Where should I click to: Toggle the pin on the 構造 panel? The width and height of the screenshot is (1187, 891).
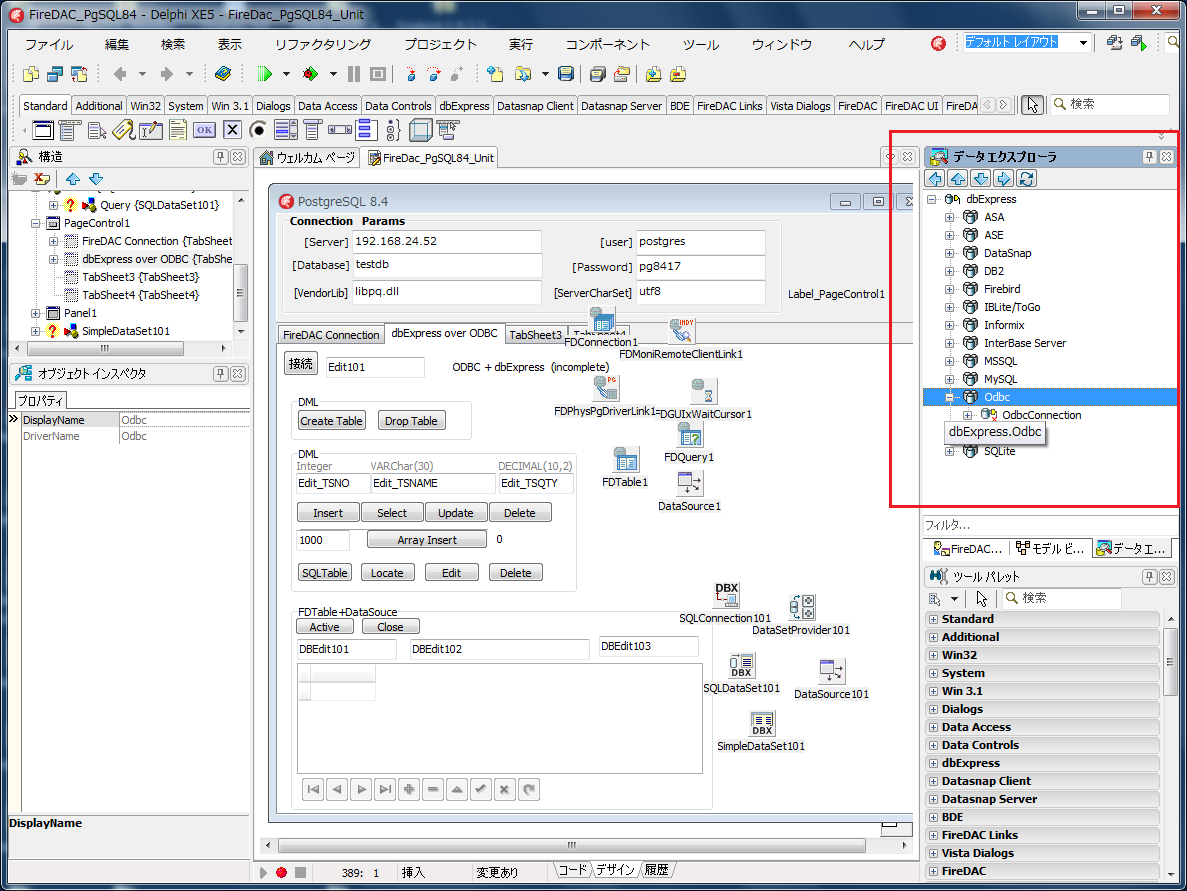coord(220,157)
